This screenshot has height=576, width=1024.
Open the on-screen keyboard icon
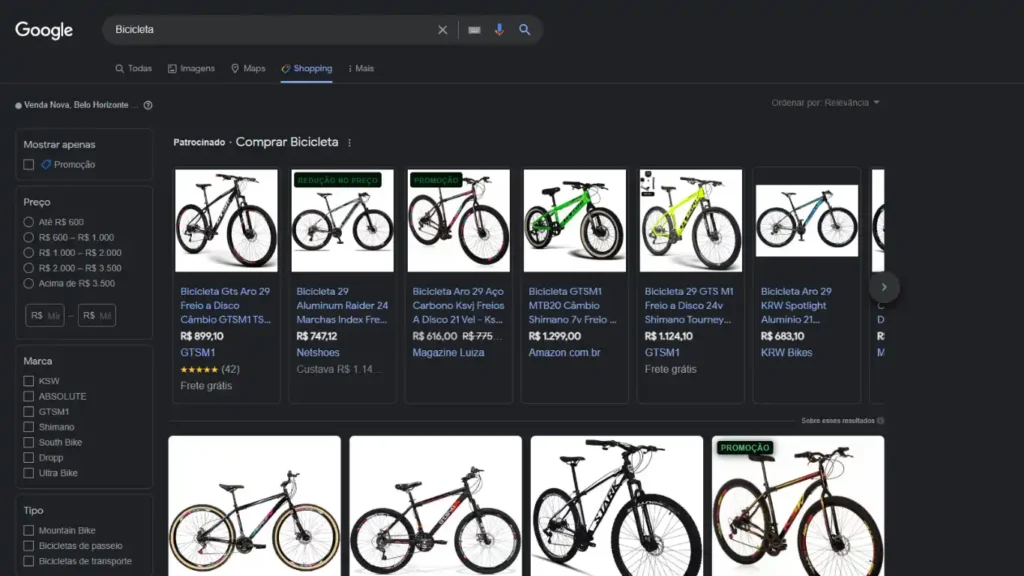[474, 30]
